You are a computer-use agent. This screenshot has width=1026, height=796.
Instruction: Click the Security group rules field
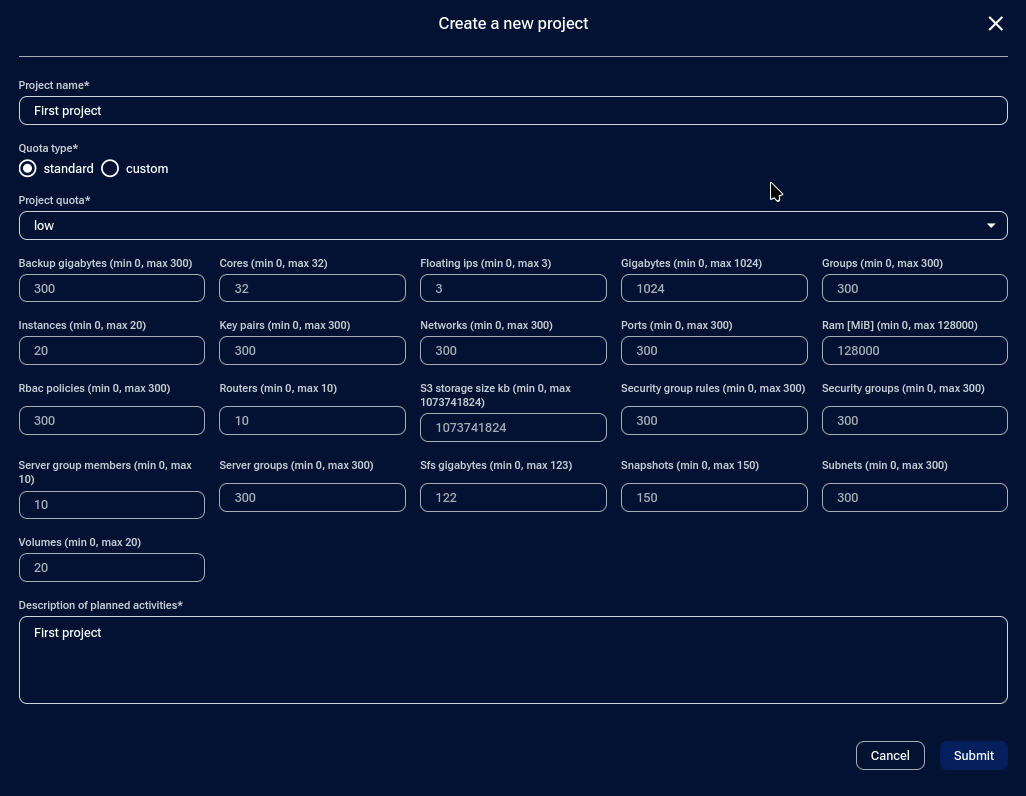(714, 421)
